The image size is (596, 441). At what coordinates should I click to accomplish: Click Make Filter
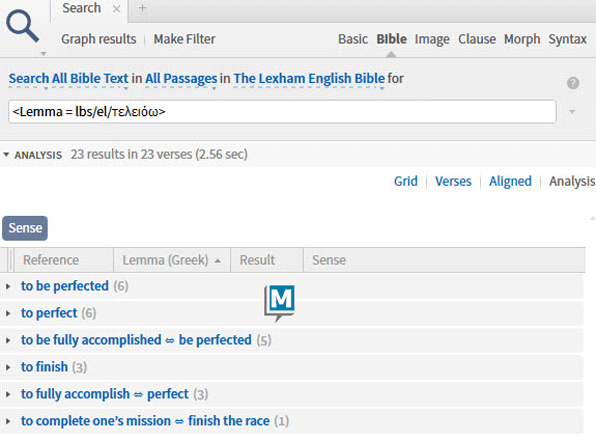pyautogui.click(x=184, y=39)
